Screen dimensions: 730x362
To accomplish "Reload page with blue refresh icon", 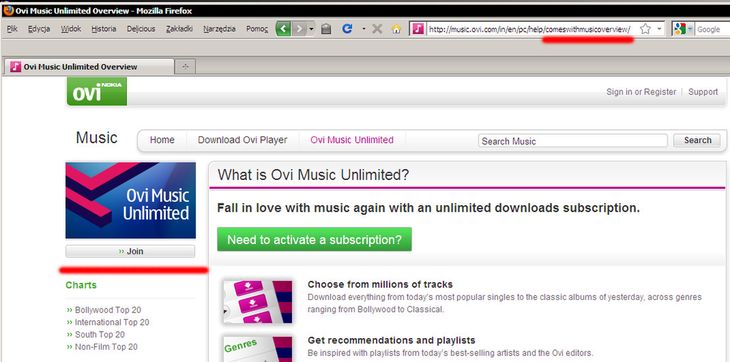I will (x=347, y=29).
